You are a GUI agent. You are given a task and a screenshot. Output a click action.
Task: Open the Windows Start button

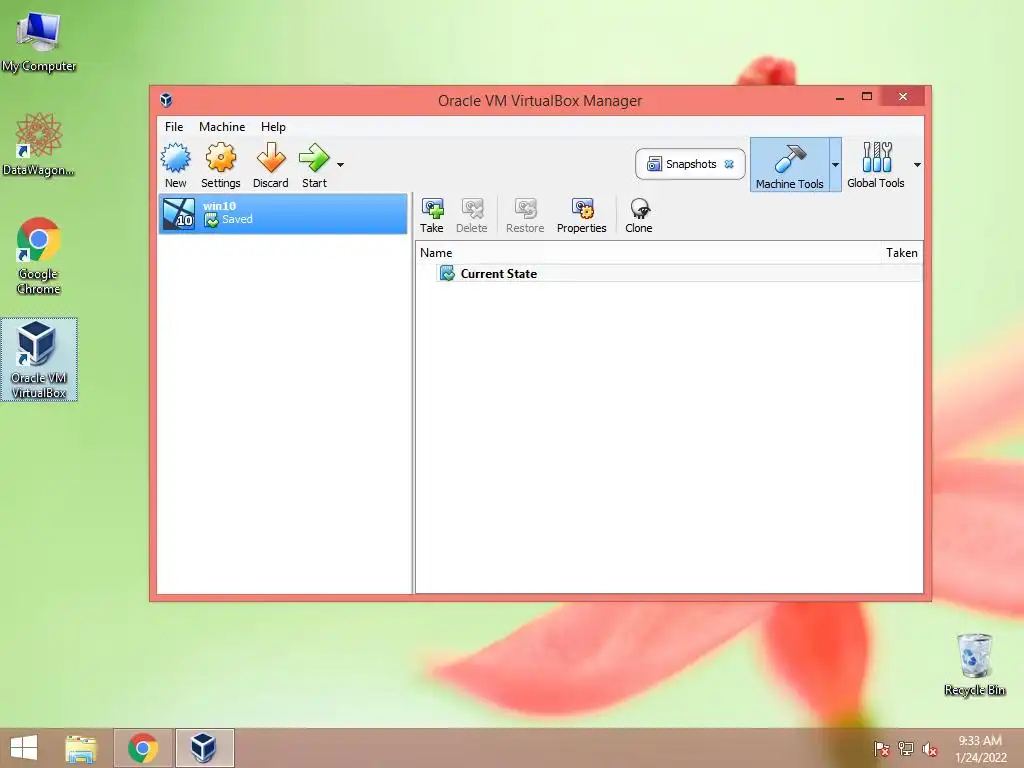coord(24,748)
